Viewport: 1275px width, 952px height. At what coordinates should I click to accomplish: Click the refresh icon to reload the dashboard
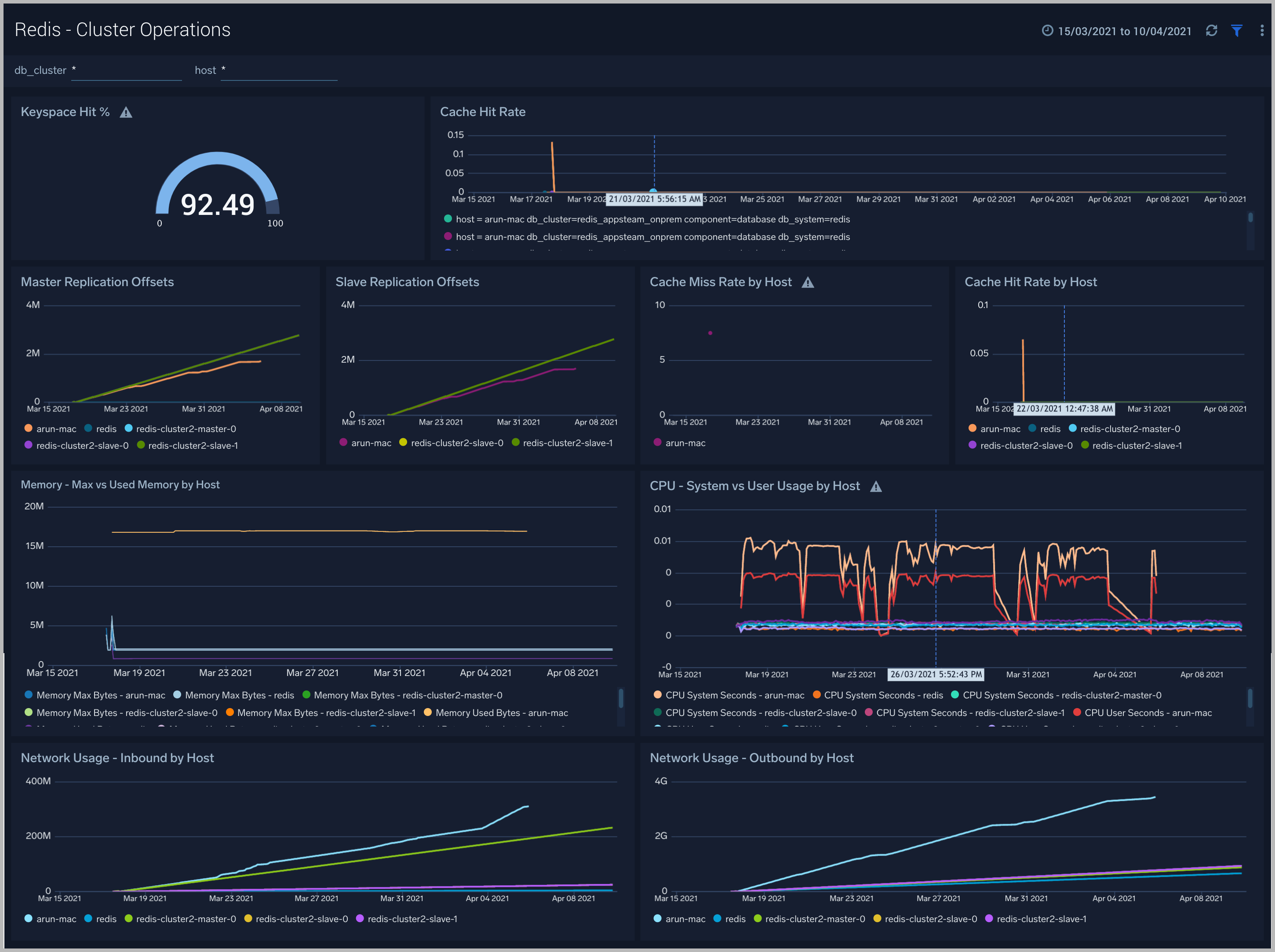click(1212, 30)
